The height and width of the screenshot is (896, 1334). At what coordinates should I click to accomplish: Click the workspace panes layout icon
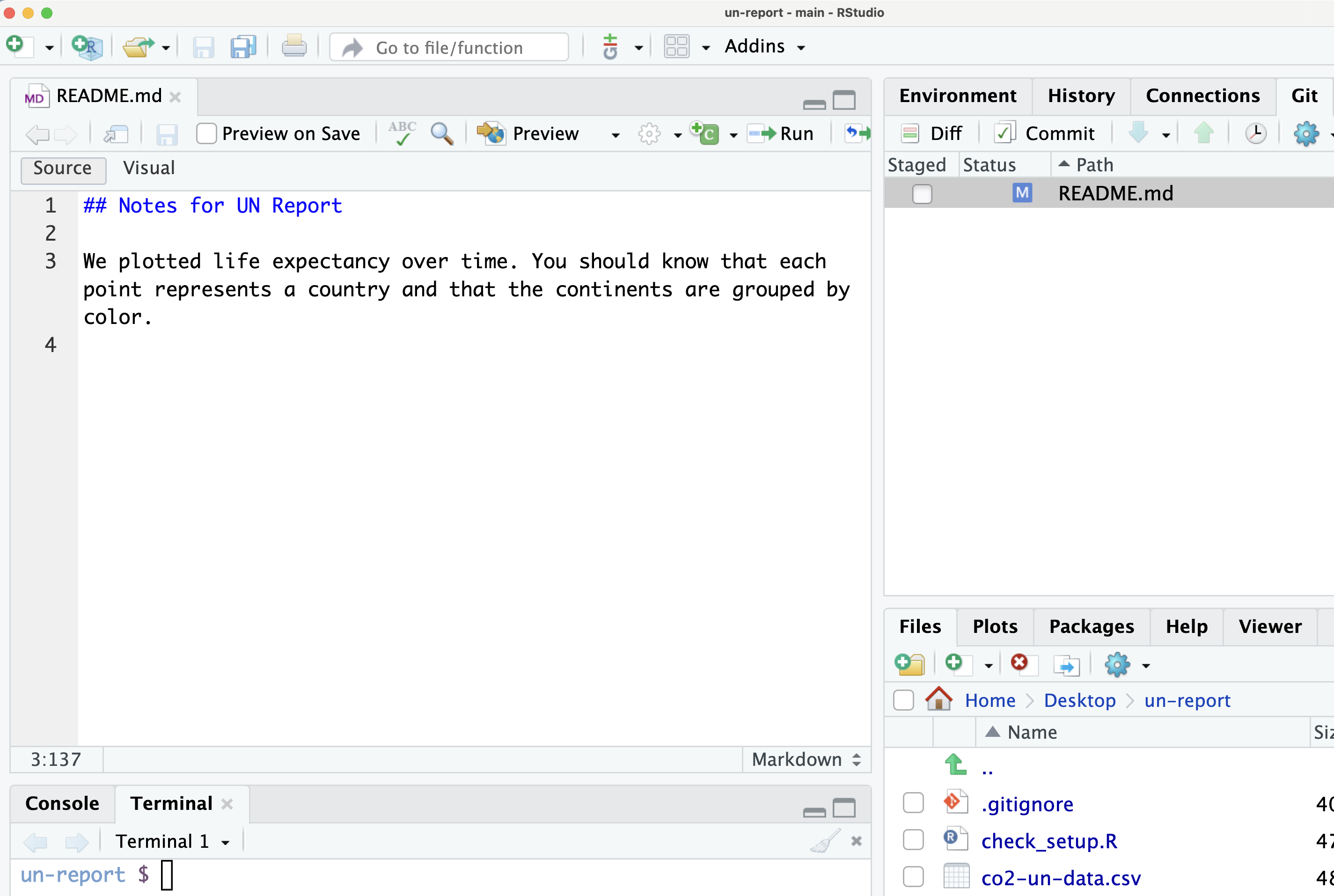coord(676,46)
